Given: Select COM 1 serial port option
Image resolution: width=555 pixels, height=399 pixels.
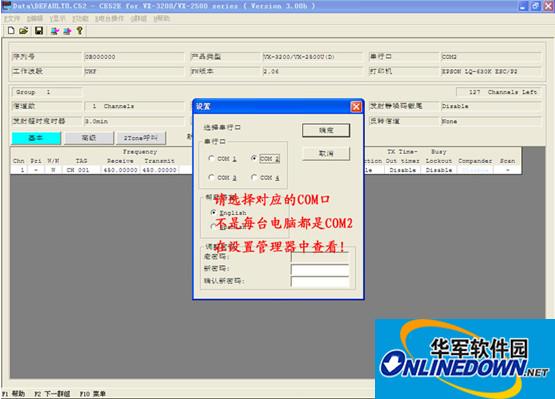Looking at the screenshot, I should pos(223,159).
